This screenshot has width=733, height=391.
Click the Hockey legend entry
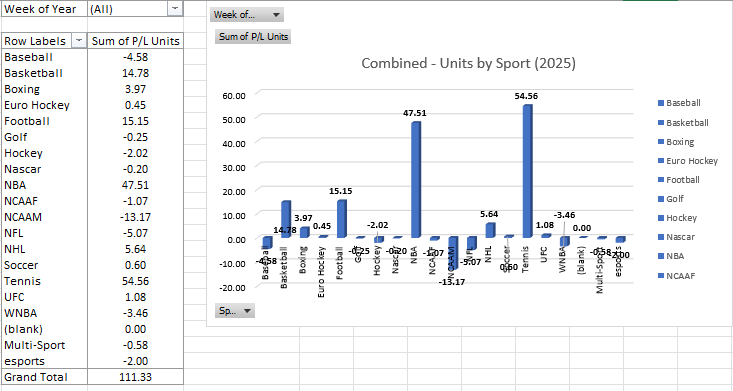[677, 218]
